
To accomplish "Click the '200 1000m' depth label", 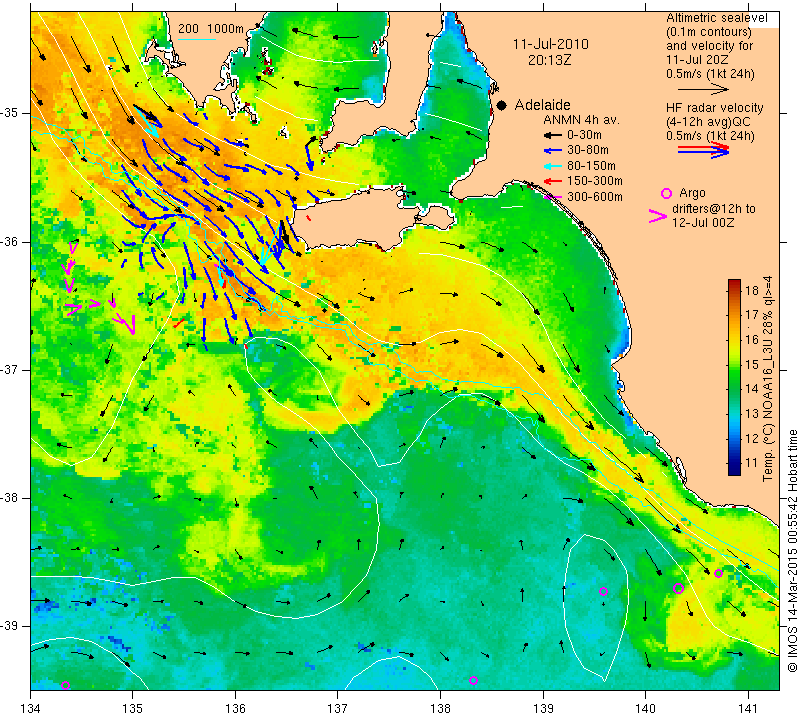I will click(211, 29).
